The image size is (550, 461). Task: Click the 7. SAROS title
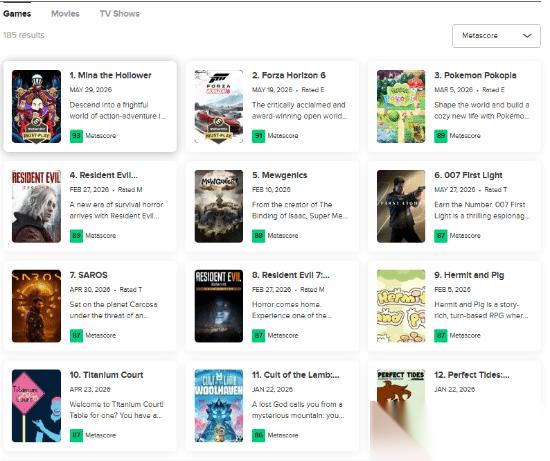pos(88,275)
